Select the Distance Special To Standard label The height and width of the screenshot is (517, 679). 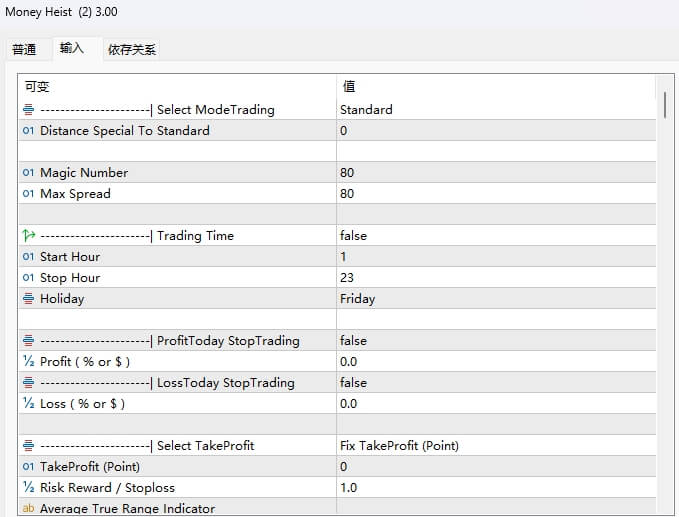point(125,131)
